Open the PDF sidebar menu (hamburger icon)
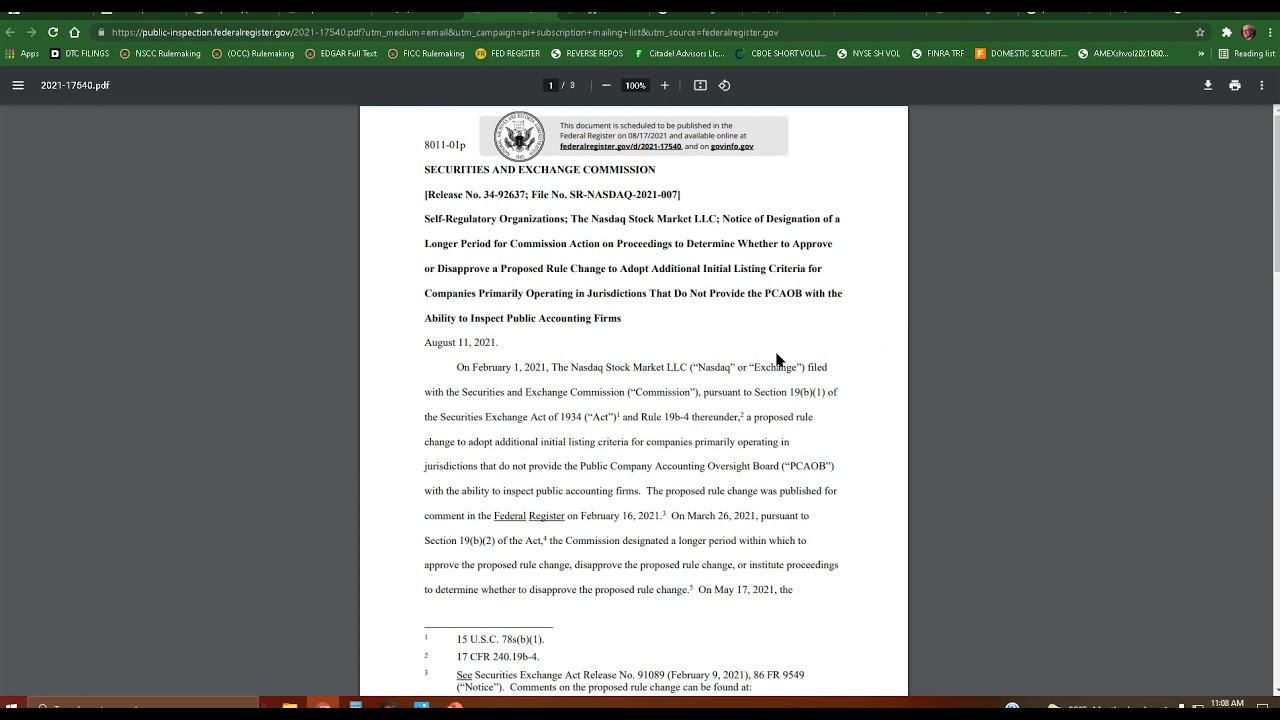Image resolution: width=1280 pixels, height=720 pixels. pyautogui.click(x=18, y=85)
